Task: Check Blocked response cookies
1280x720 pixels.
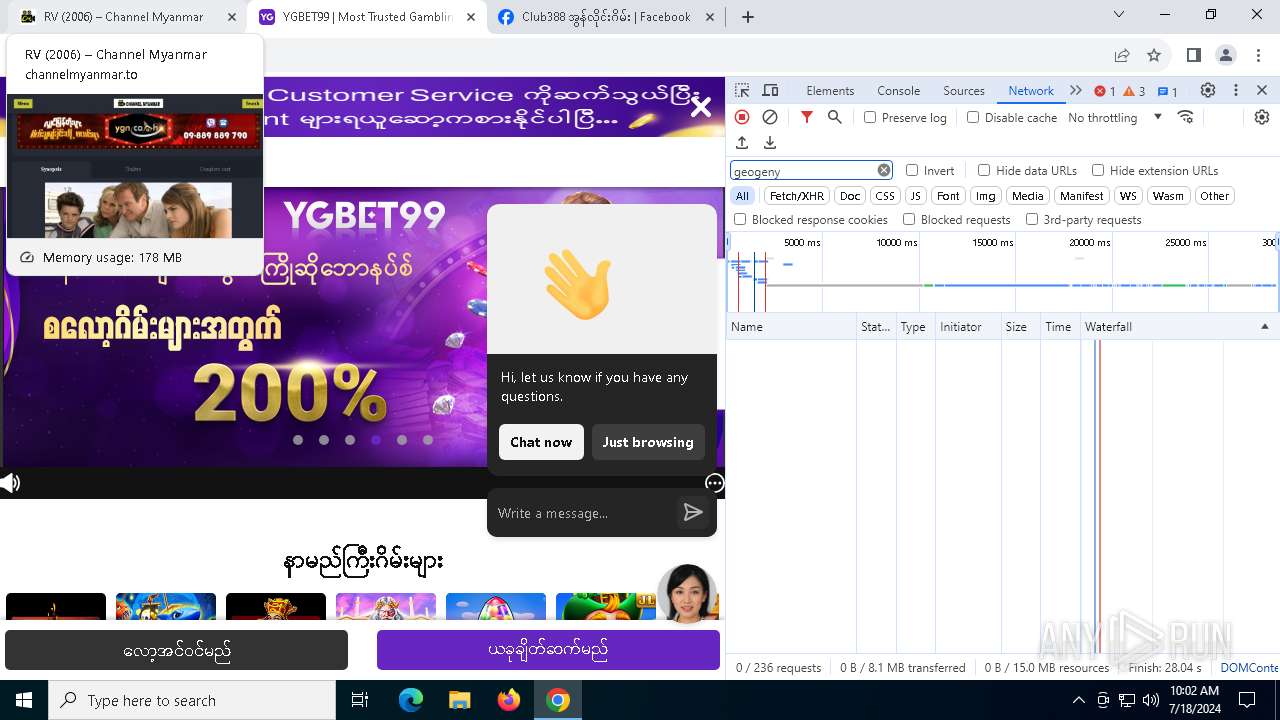Action: [x=740, y=219]
